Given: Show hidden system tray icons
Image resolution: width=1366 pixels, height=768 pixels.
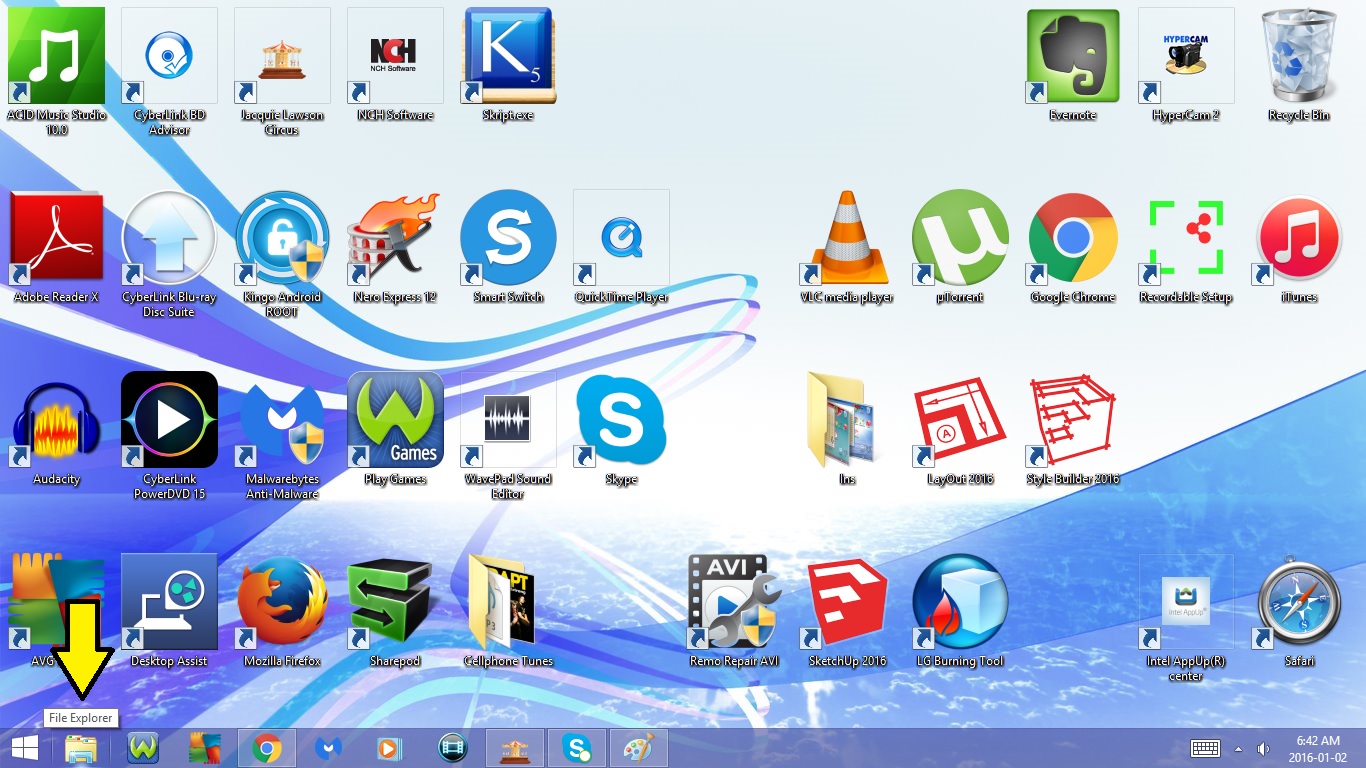Looking at the screenshot, I should click(1238, 748).
